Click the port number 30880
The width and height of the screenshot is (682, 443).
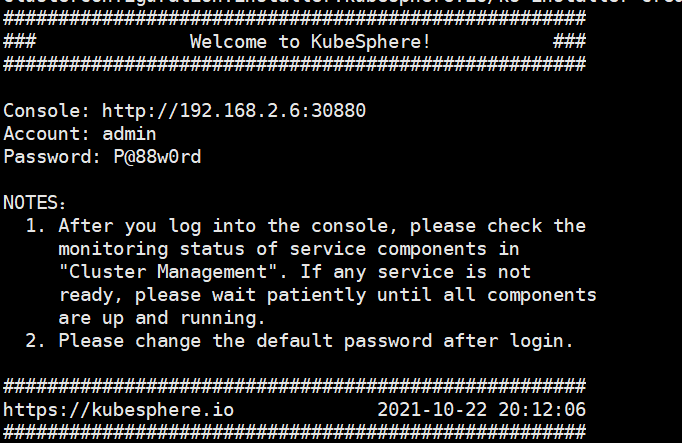[338, 111]
